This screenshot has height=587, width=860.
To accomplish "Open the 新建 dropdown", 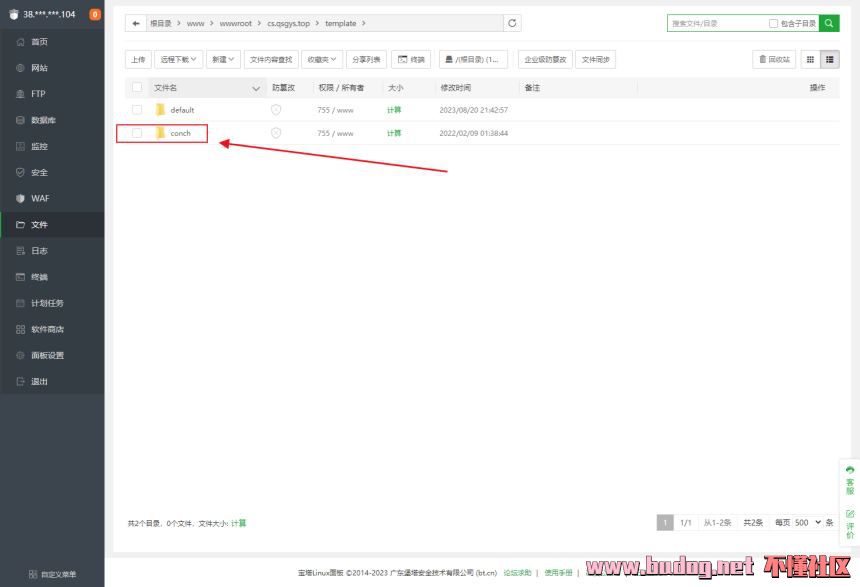I will click(x=223, y=59).
